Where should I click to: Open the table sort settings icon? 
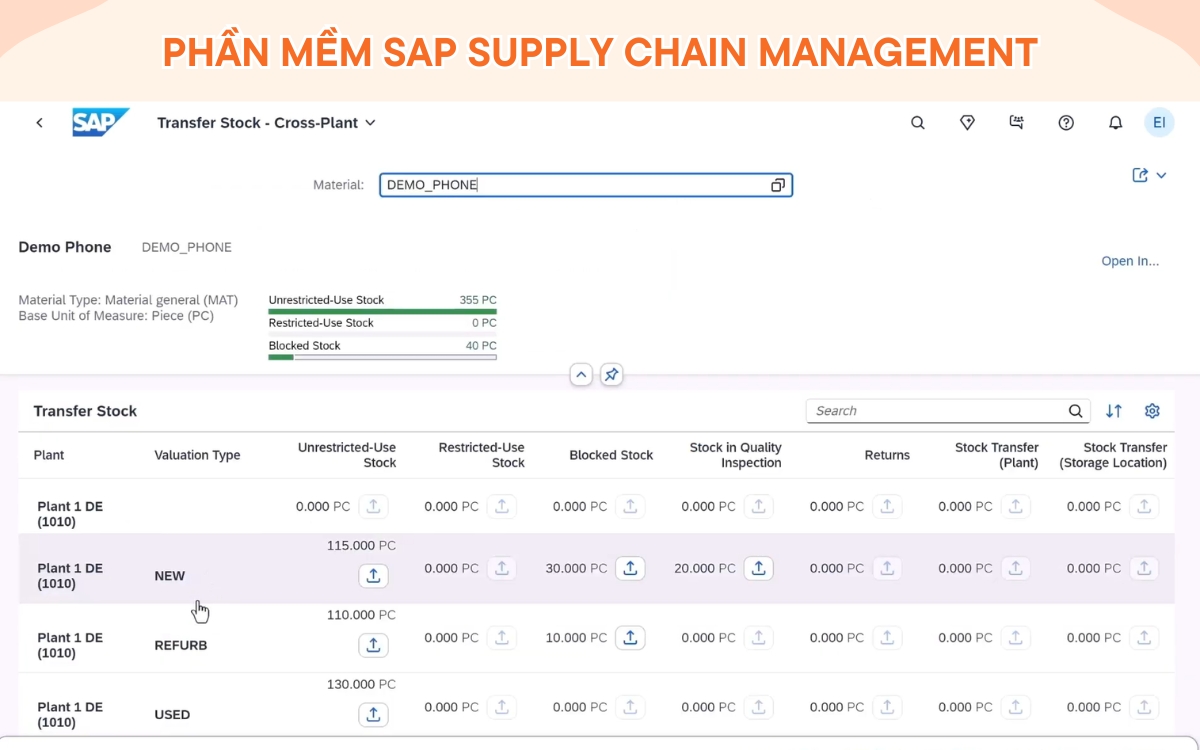click(x=1114, y=411)
